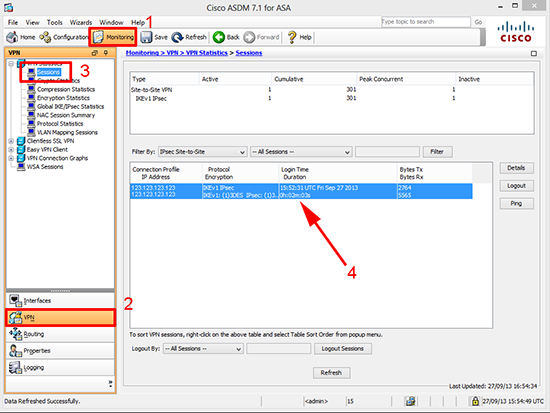
Task: Detach the VPN pane with restore icon
Action: pyautogui.click(x=94, y=53)
